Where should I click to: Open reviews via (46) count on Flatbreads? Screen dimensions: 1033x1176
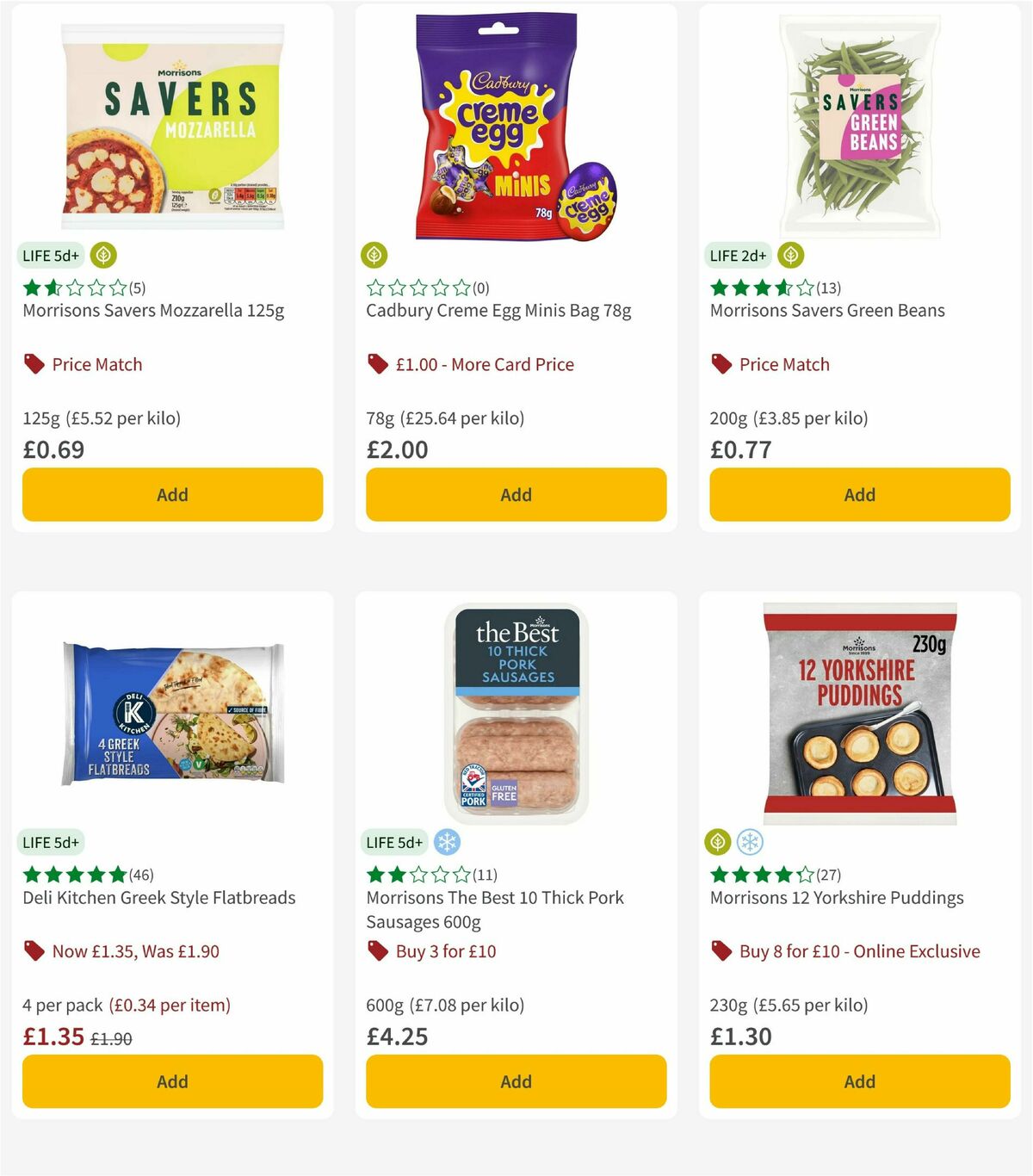143,875
